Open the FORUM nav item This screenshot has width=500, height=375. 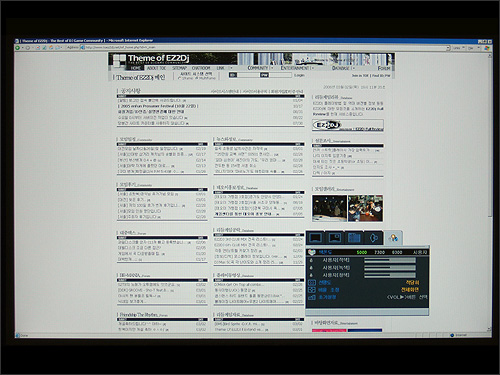[x=384, y=68]
